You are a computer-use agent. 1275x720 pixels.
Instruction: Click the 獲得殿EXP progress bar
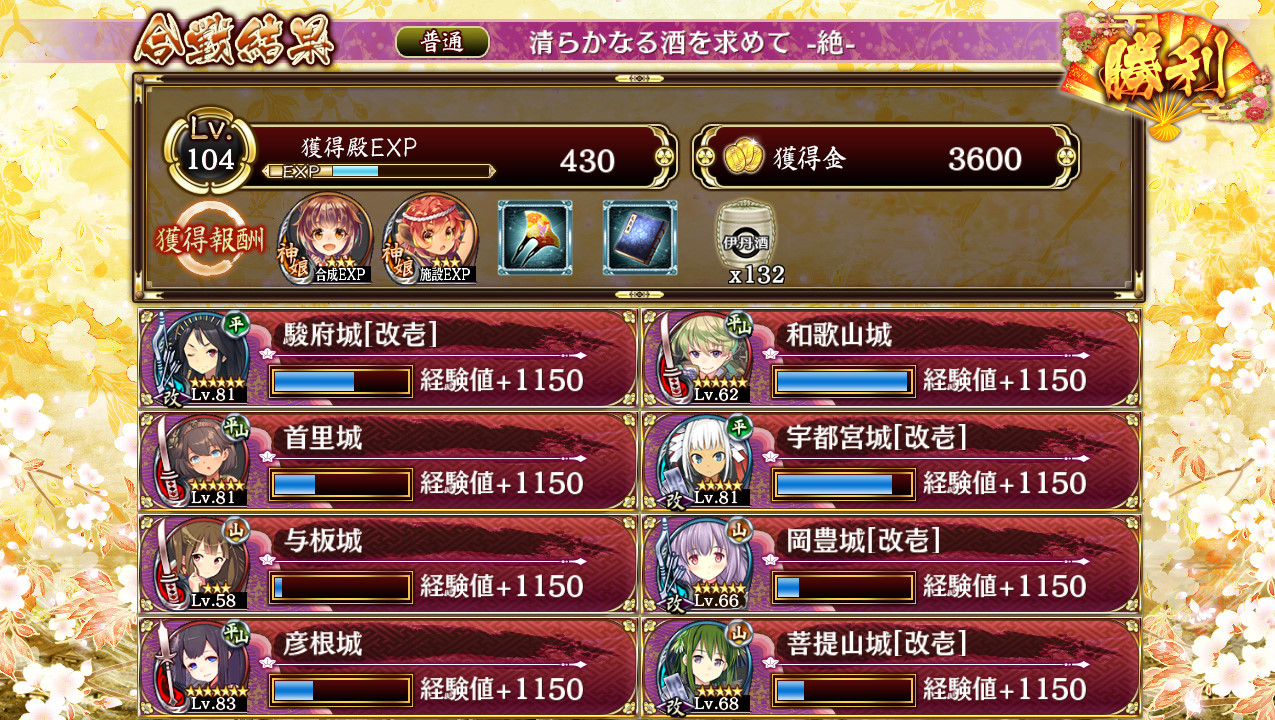[379, 171]
